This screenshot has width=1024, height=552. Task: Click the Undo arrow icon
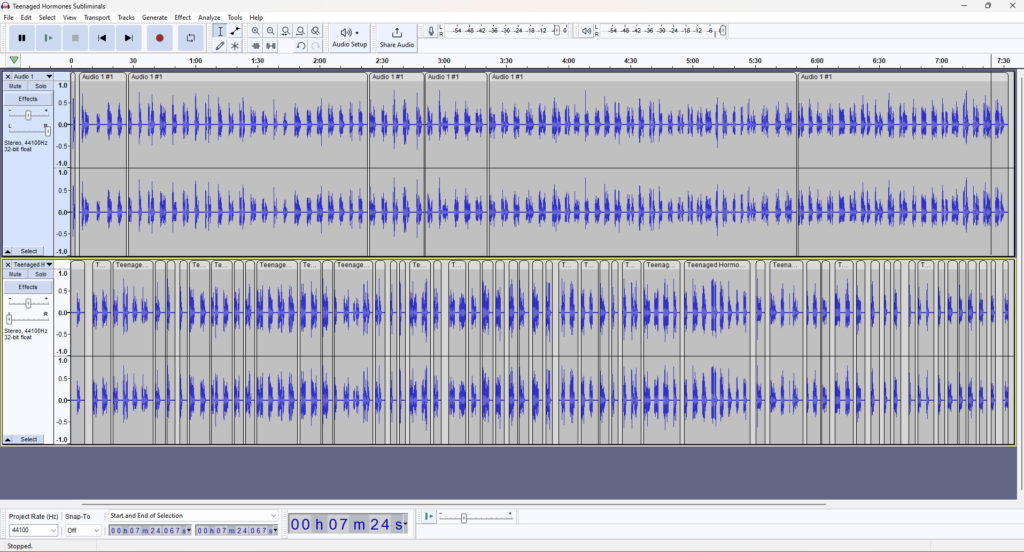tap(300, 46)
